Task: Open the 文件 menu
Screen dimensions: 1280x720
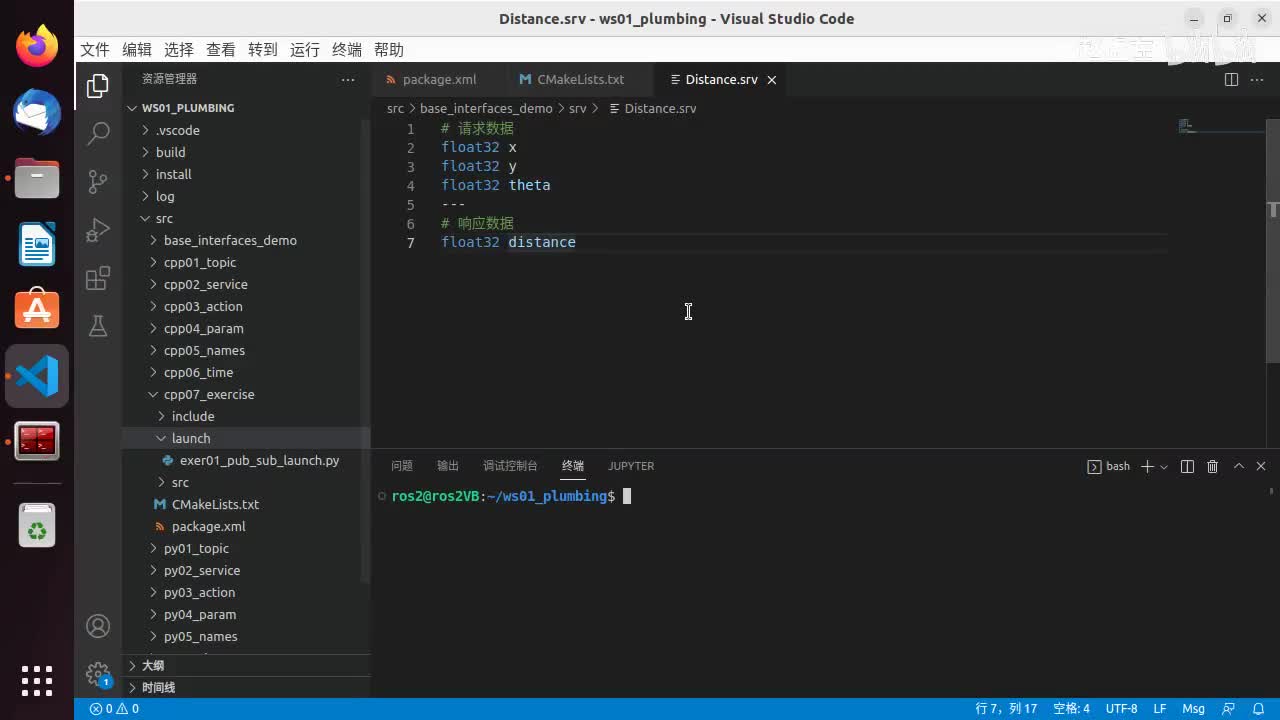Action: coord(95,50)
